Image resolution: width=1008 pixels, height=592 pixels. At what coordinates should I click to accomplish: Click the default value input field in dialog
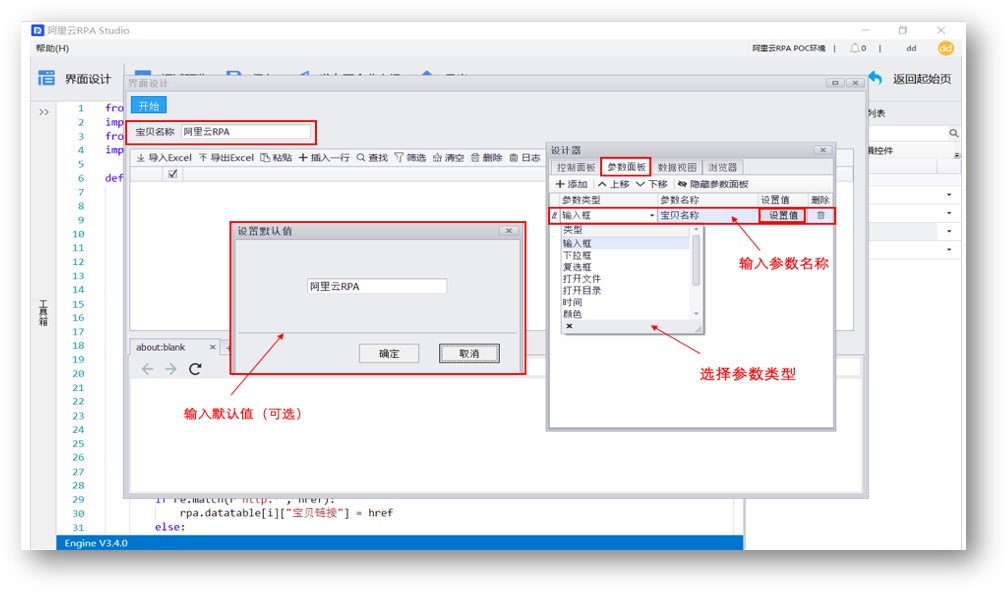tap(377, 286)
